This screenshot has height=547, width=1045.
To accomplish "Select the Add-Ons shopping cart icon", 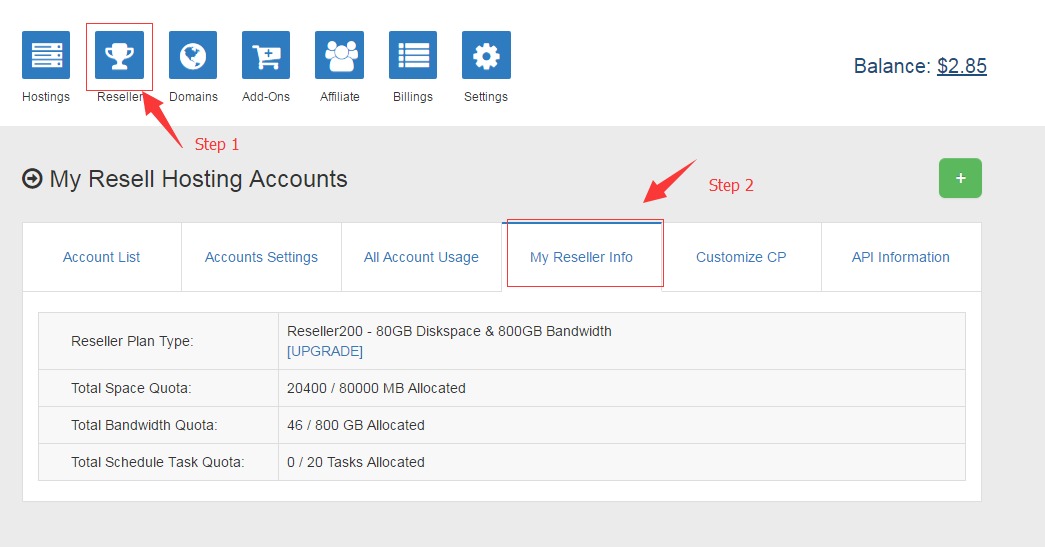I will (x=266, y=55).
